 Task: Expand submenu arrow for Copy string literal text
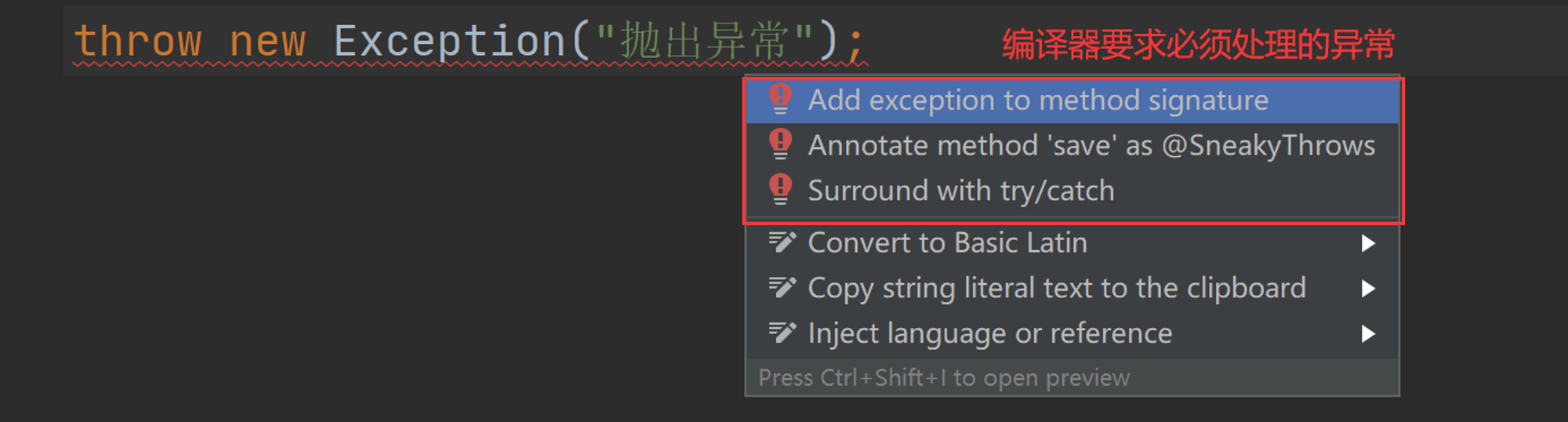(x=1368, y=289)
